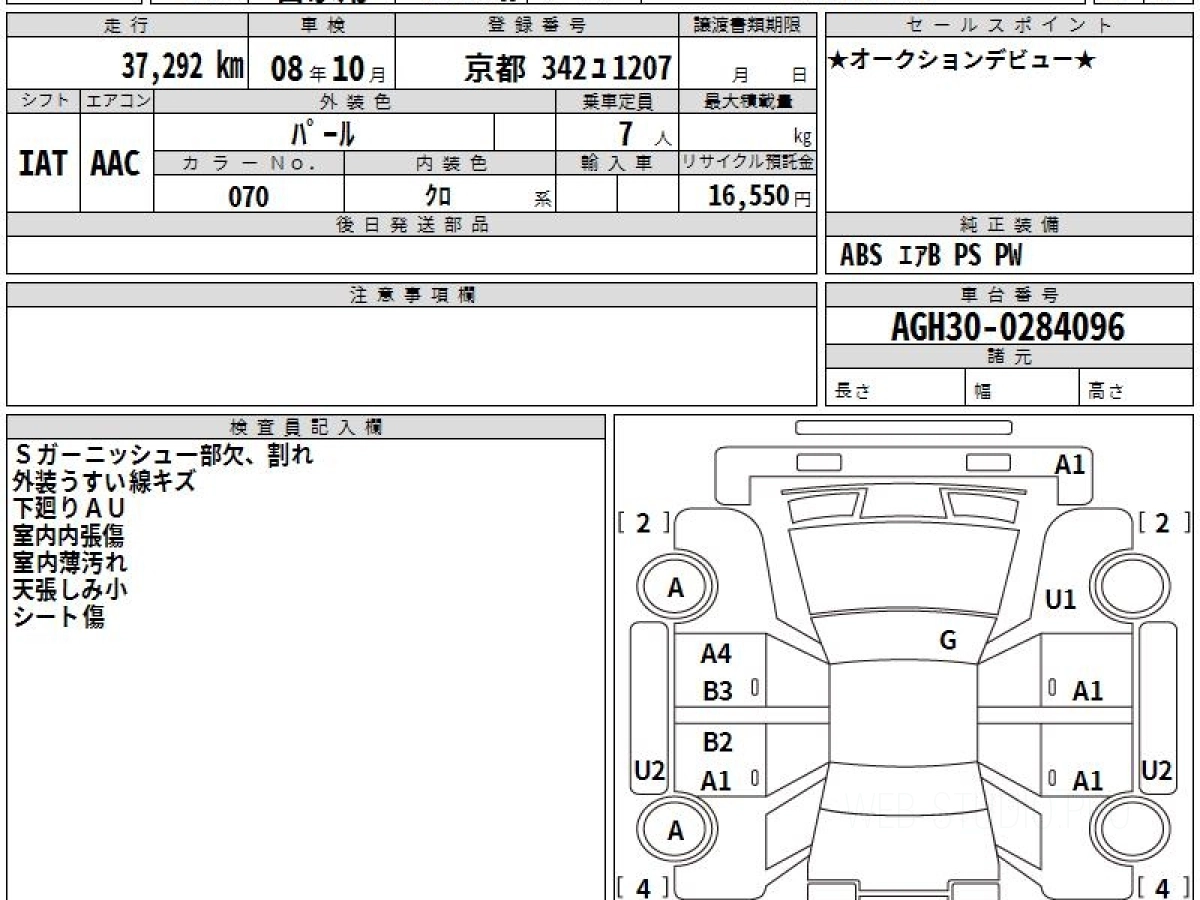
Task: Select the 16,550円 recycle deposit amount
Action: [760, 196]
